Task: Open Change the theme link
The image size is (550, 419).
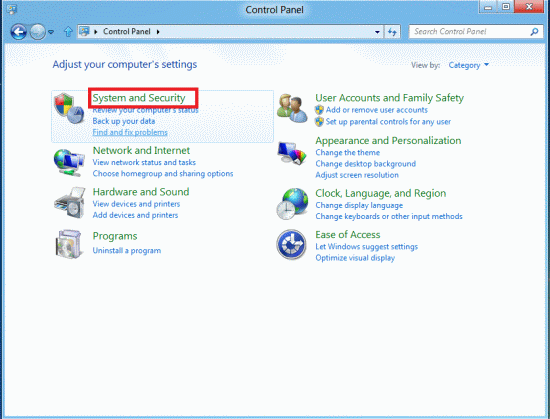Action: [348, 153]
